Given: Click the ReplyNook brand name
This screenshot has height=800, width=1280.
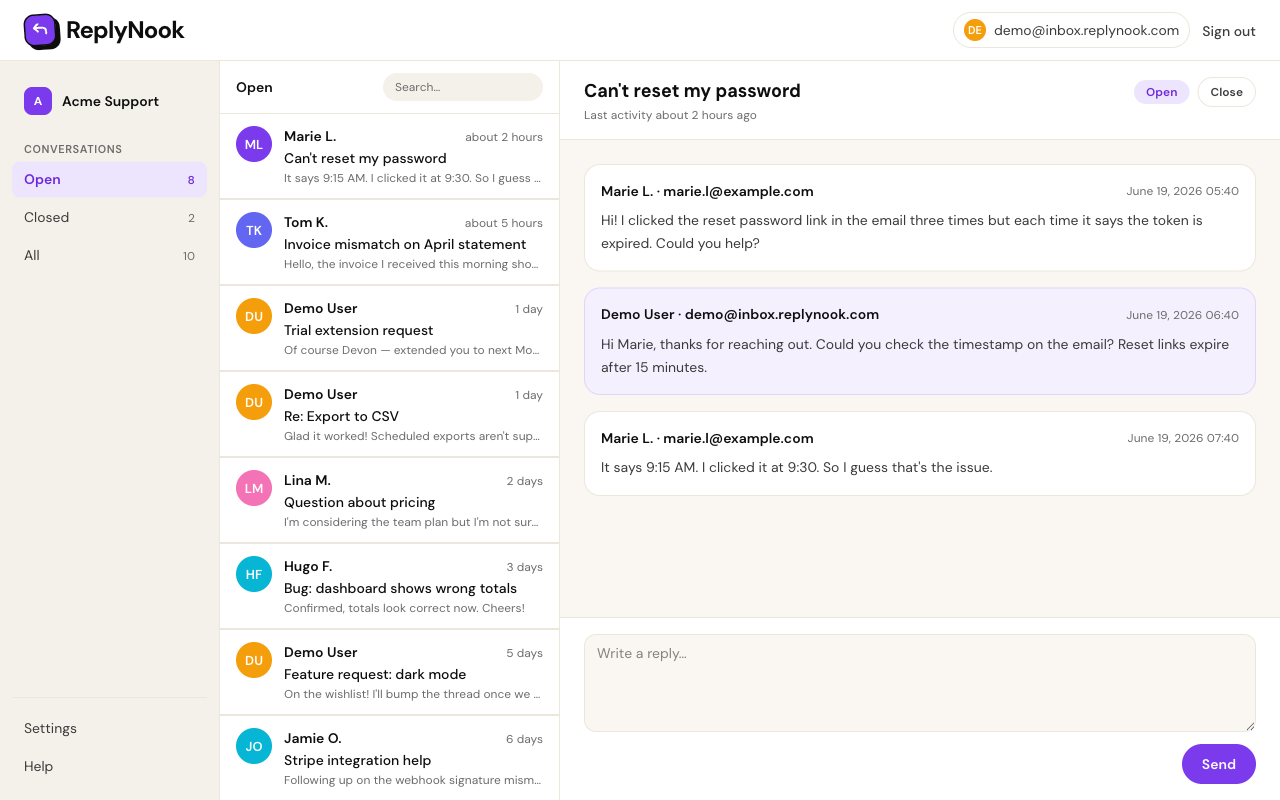Looking at the screenshot, I should pyautogui.click(x=125, y=31).
